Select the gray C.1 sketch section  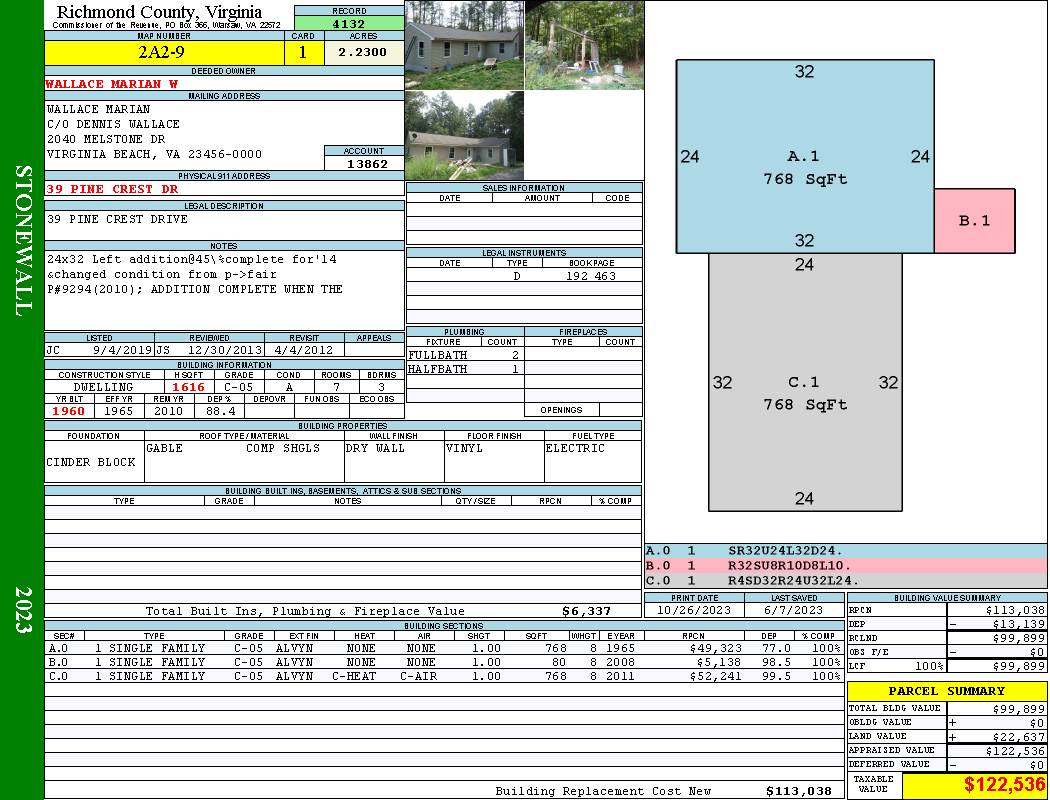tap(804, 390)
